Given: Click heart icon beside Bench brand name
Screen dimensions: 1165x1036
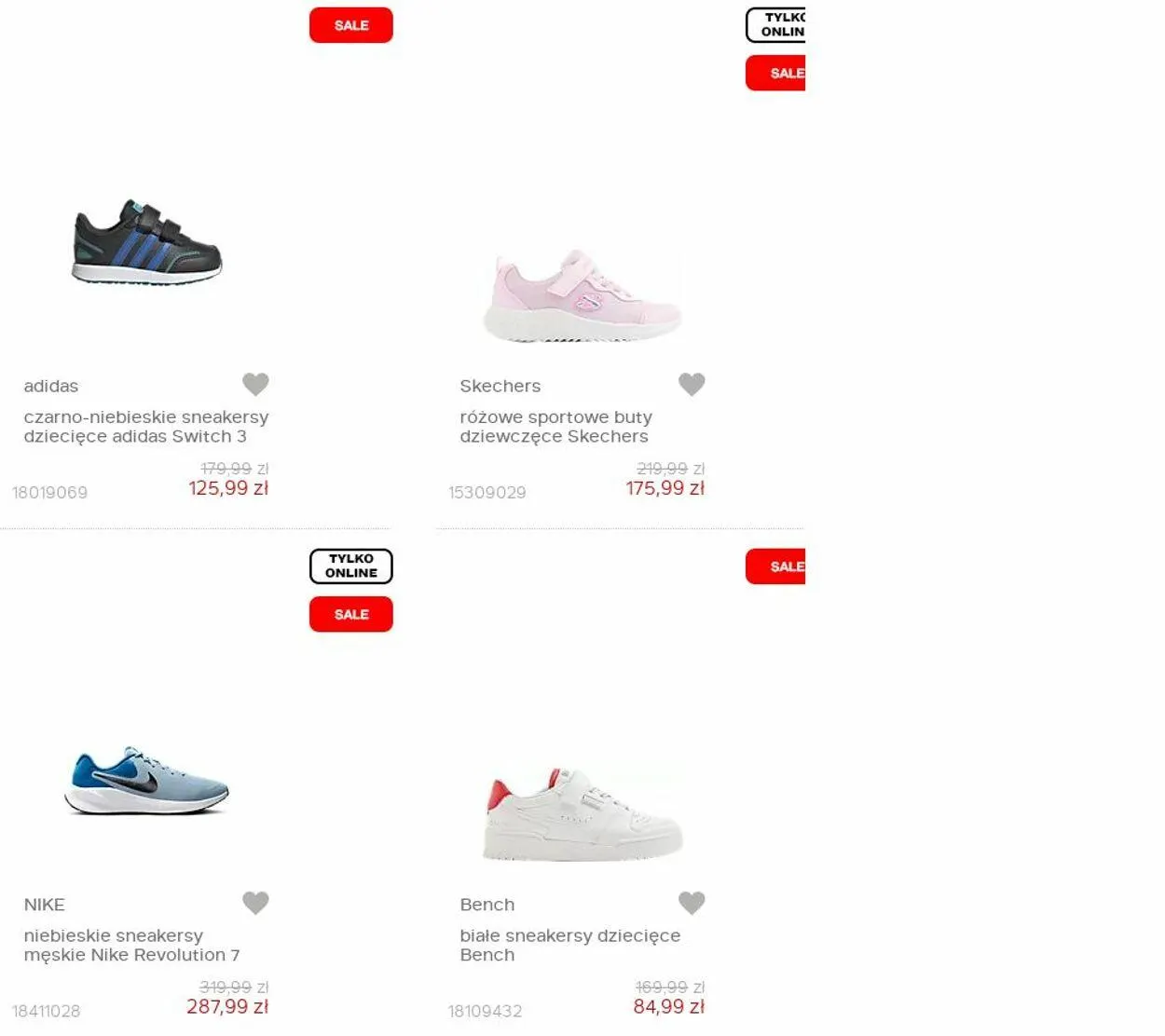Looking at the screenshot, I should click(692, 902).
